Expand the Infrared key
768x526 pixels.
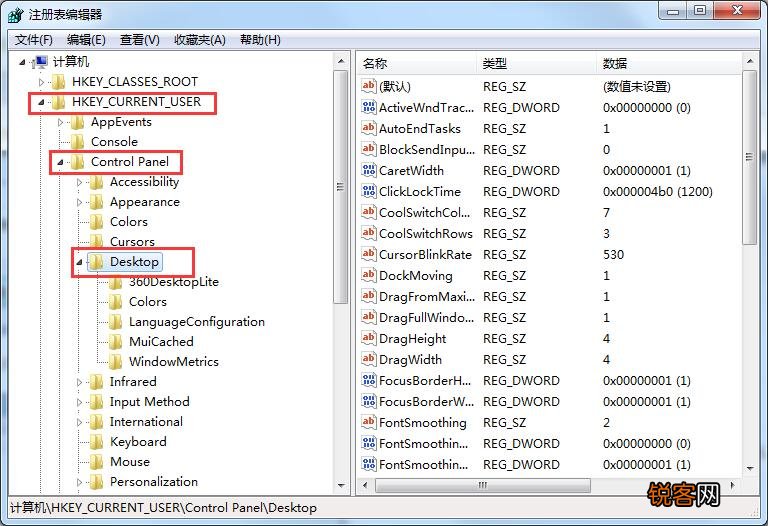coord(79,382)
